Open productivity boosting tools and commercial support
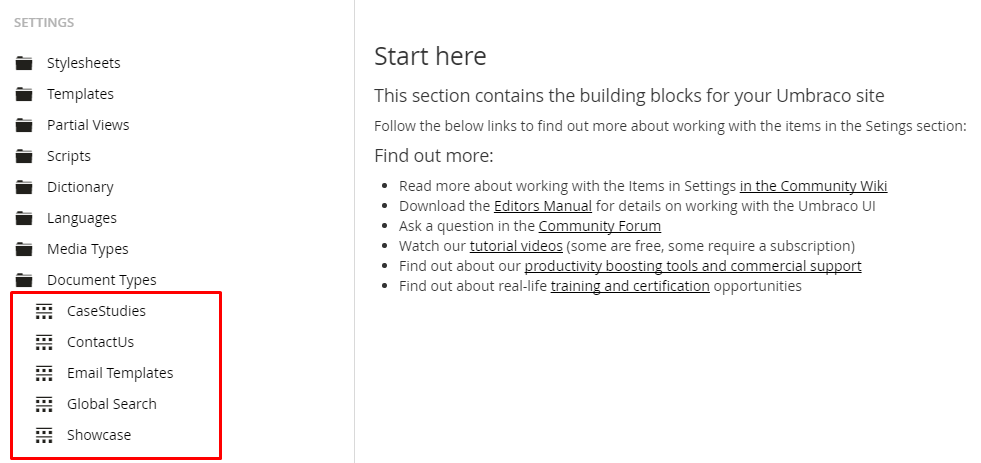Viewport: 981px width, 463px height. [693, 266]
